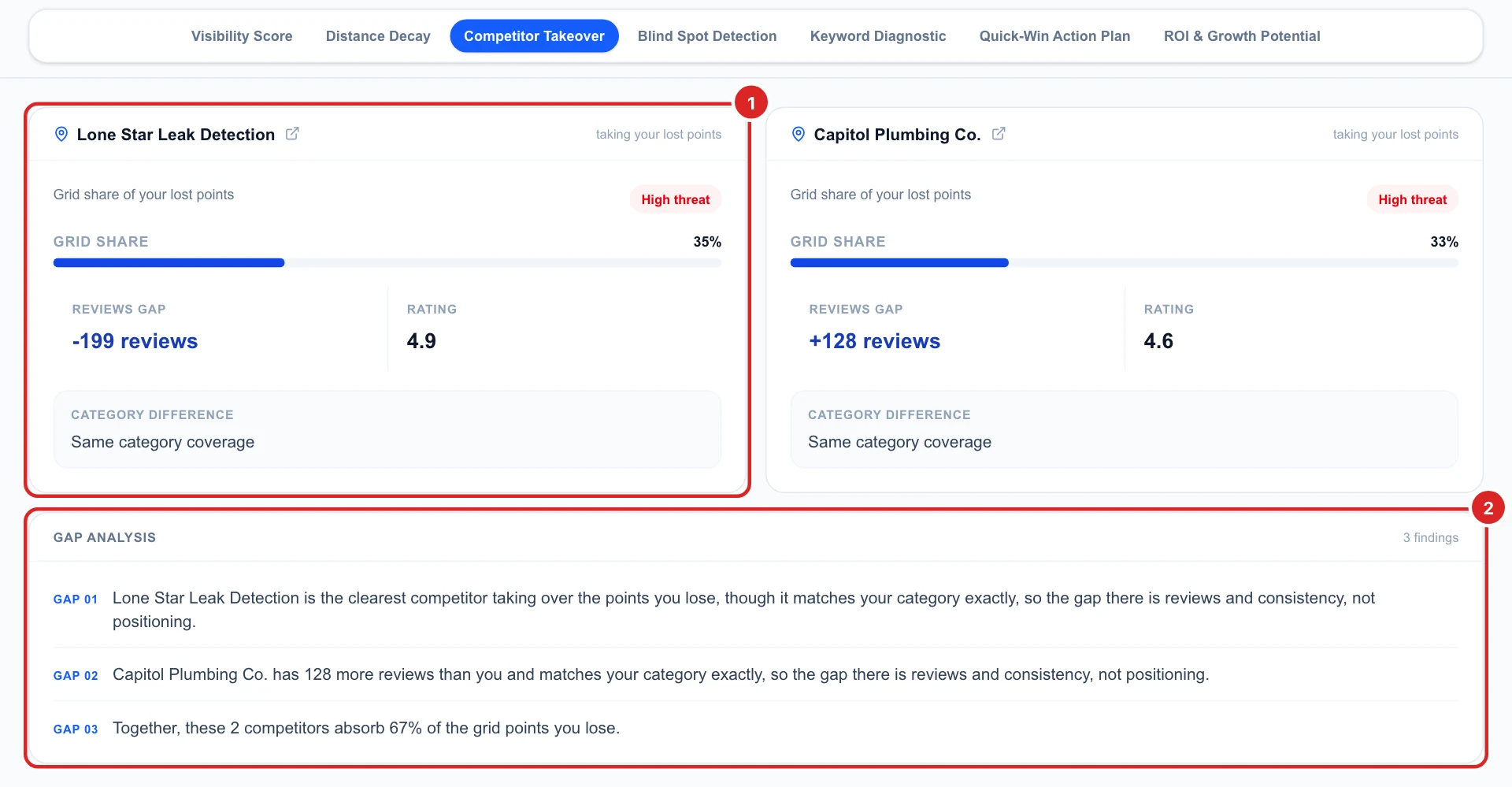This screenshot has width=1512, height=787.
Task: Click the "GAP 03" finding label
Action: tap(76, 729)
